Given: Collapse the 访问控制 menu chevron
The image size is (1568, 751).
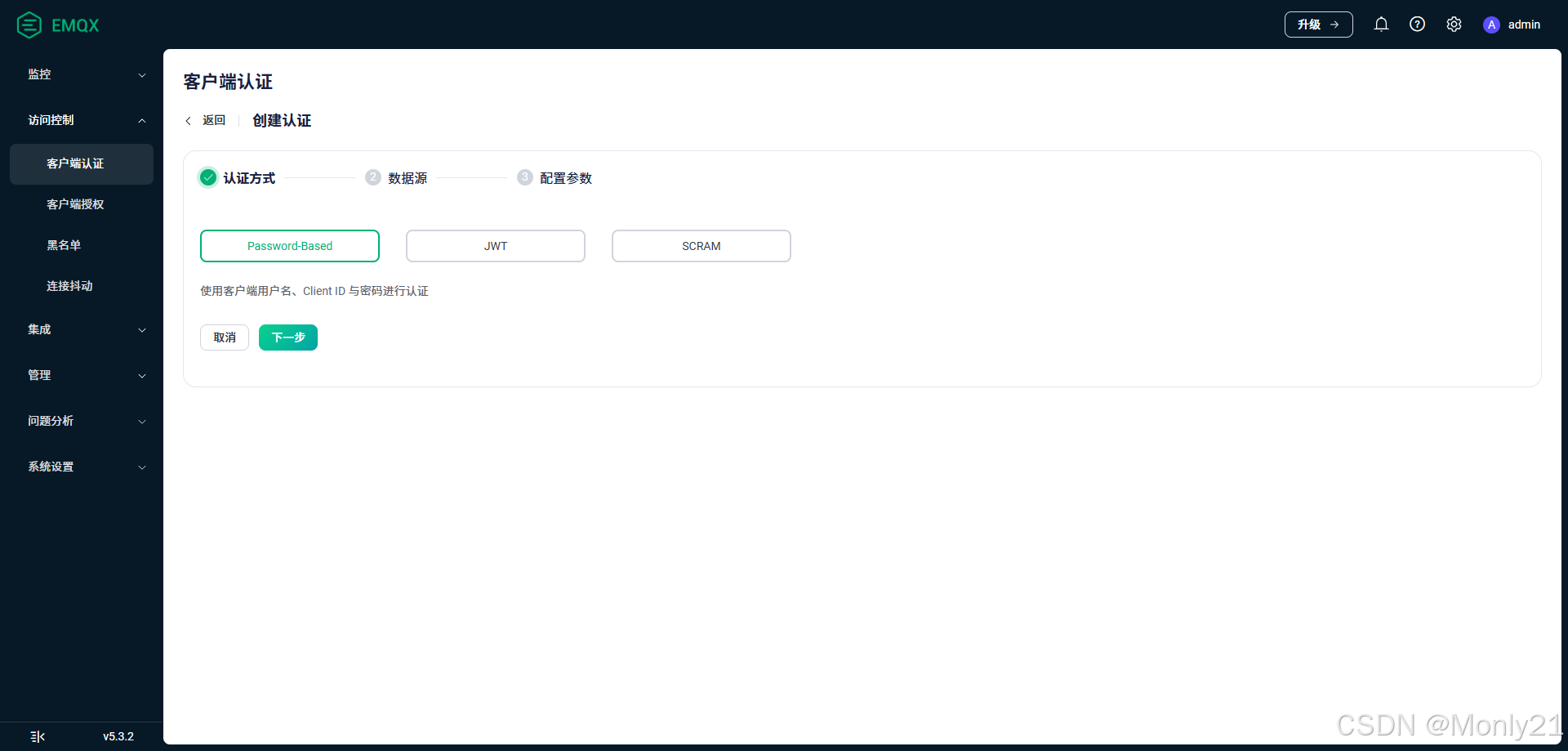Looking at the screenshot, I should [142, 121].
